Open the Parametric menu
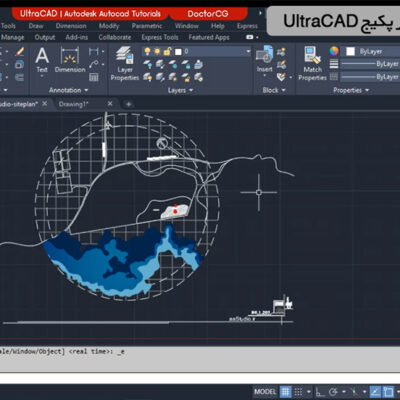The image size is (400, 400). pyautogui.click(x=147, y=26)
